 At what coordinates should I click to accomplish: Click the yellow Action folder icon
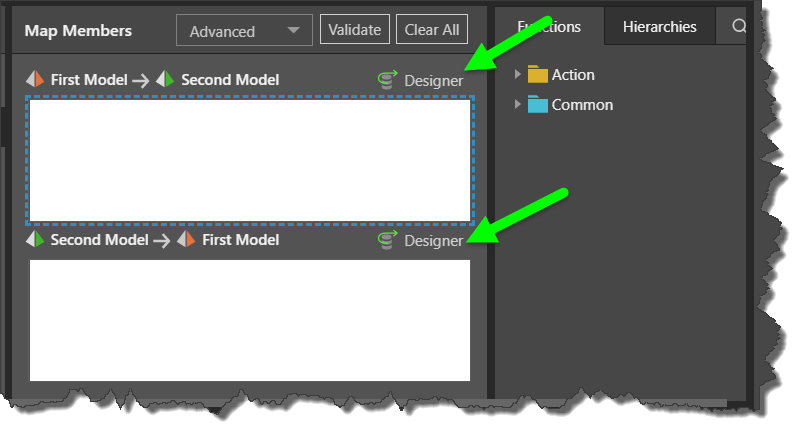coord(538,75)
